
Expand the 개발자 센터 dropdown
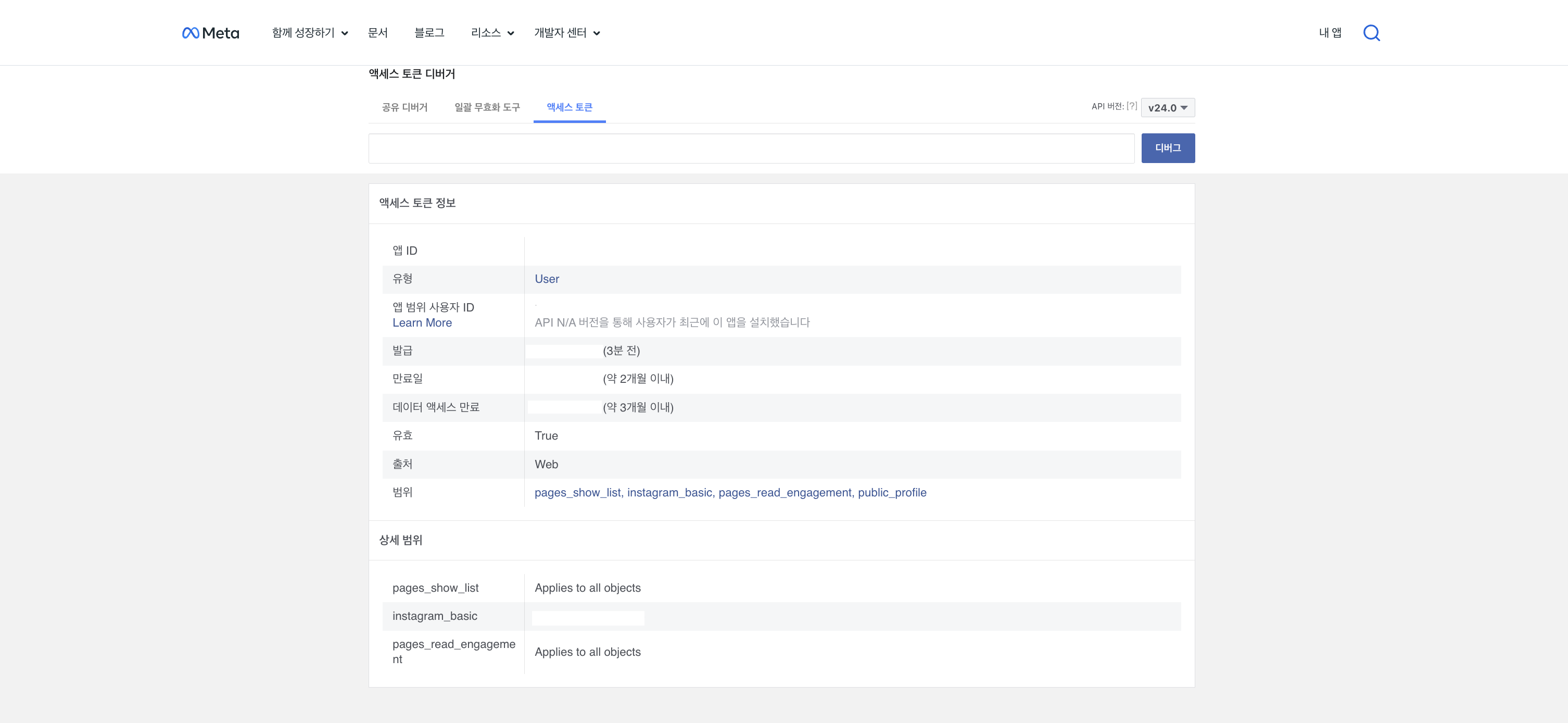coord(567,33)
